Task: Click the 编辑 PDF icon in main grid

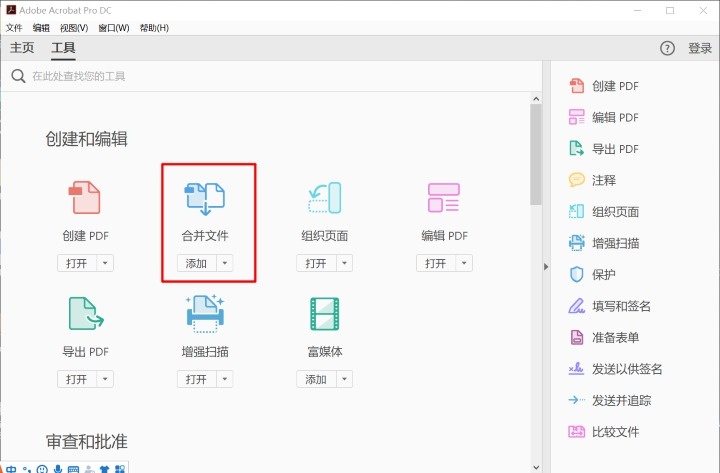Action: tap(444, 197)
